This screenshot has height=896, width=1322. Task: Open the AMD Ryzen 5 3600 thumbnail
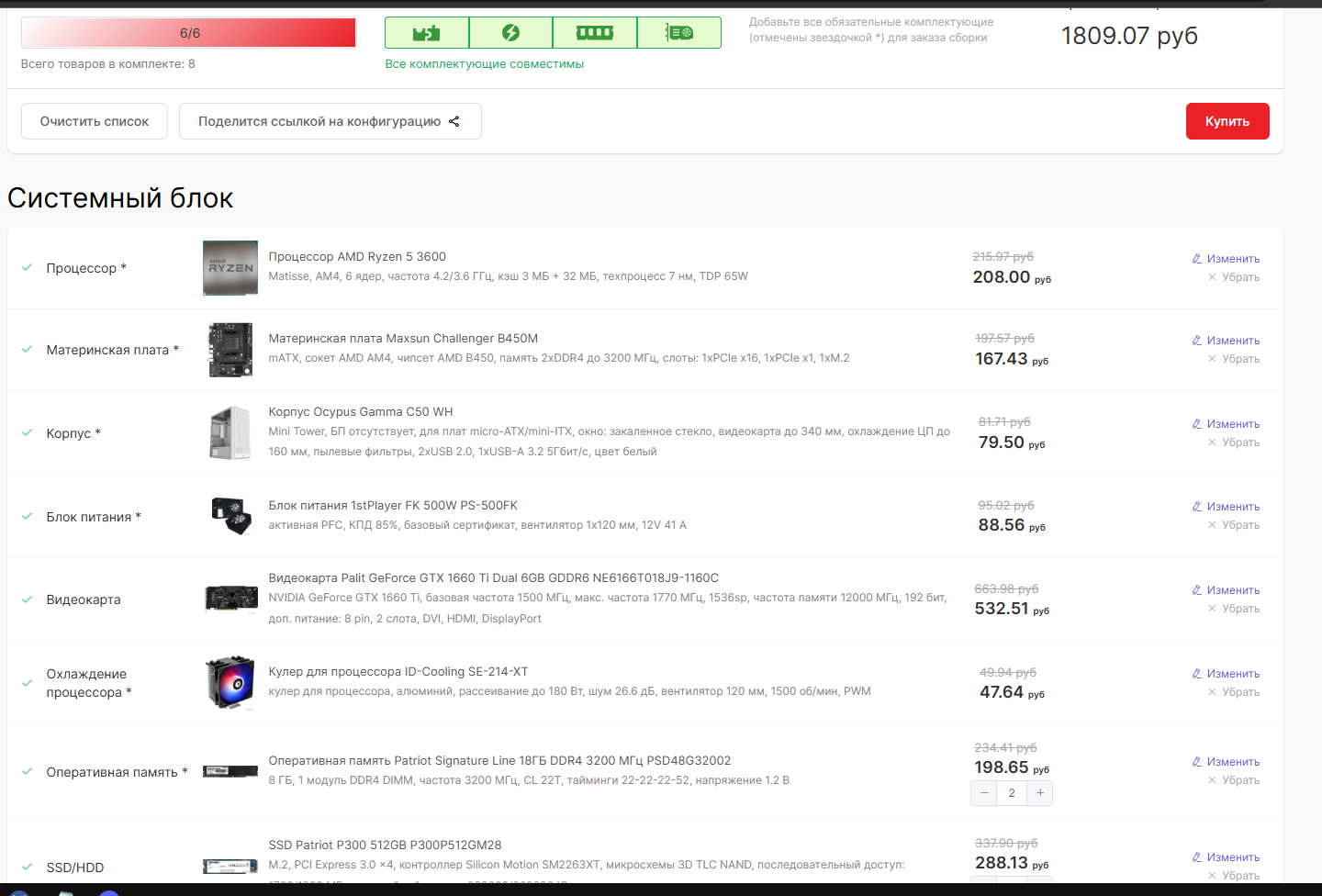(230, 268)
